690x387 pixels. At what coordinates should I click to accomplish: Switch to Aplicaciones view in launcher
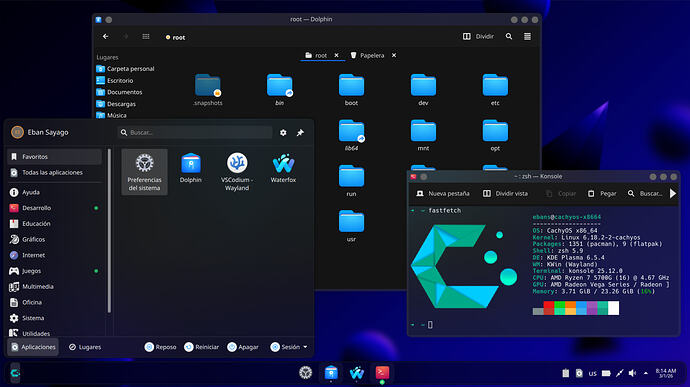pyautogui.click(x=33, y=347)
